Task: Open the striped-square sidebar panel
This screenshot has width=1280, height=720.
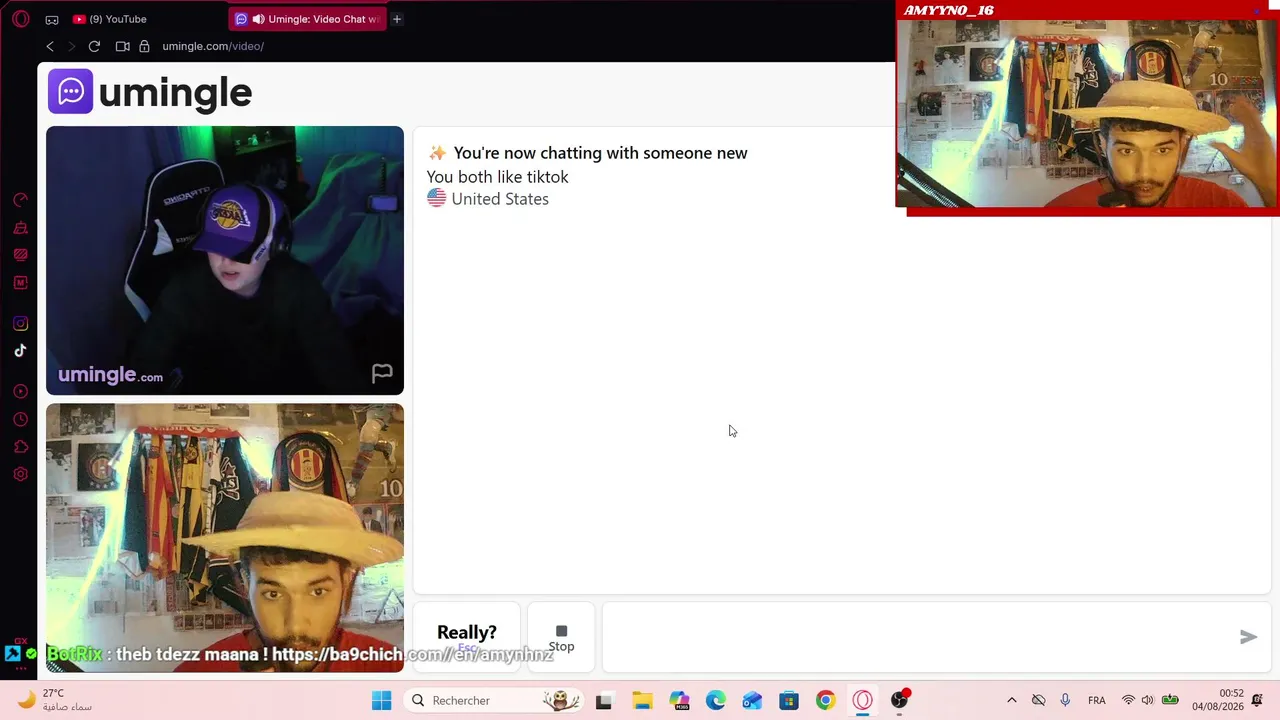Action: pyautogui.click(x=20, y=255)
